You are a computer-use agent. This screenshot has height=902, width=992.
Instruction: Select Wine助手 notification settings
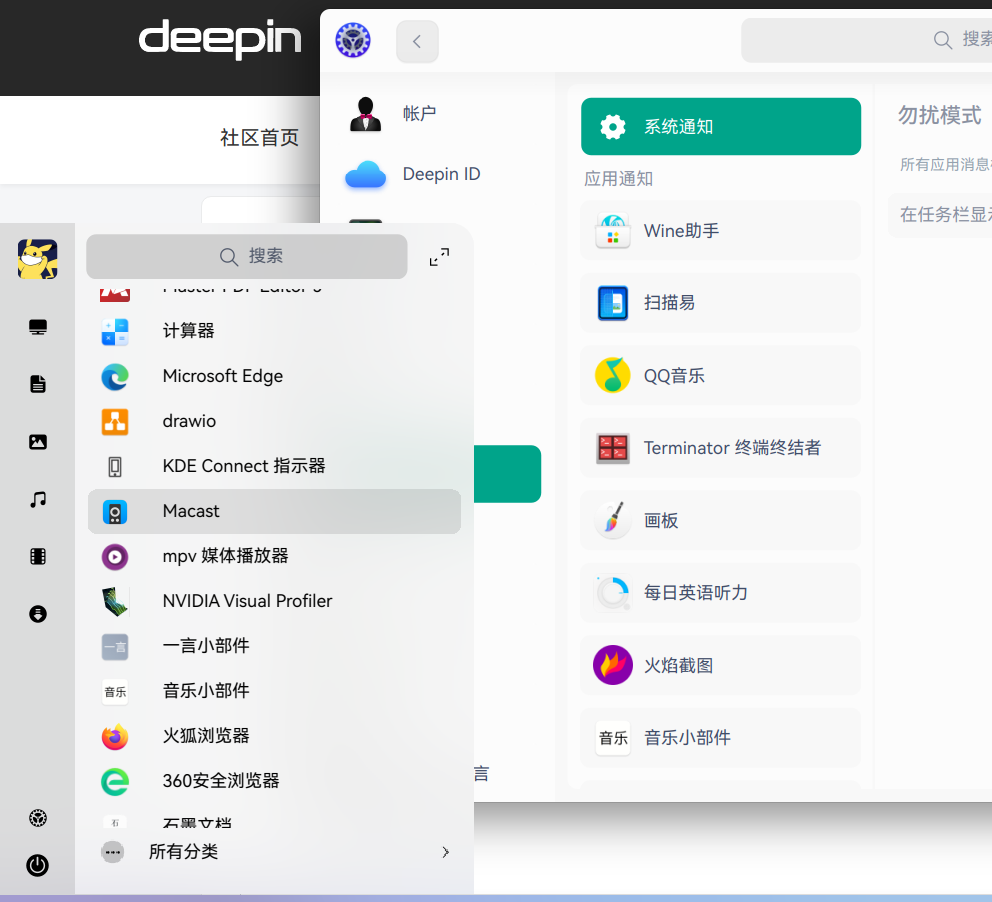[x=721, y=230]
